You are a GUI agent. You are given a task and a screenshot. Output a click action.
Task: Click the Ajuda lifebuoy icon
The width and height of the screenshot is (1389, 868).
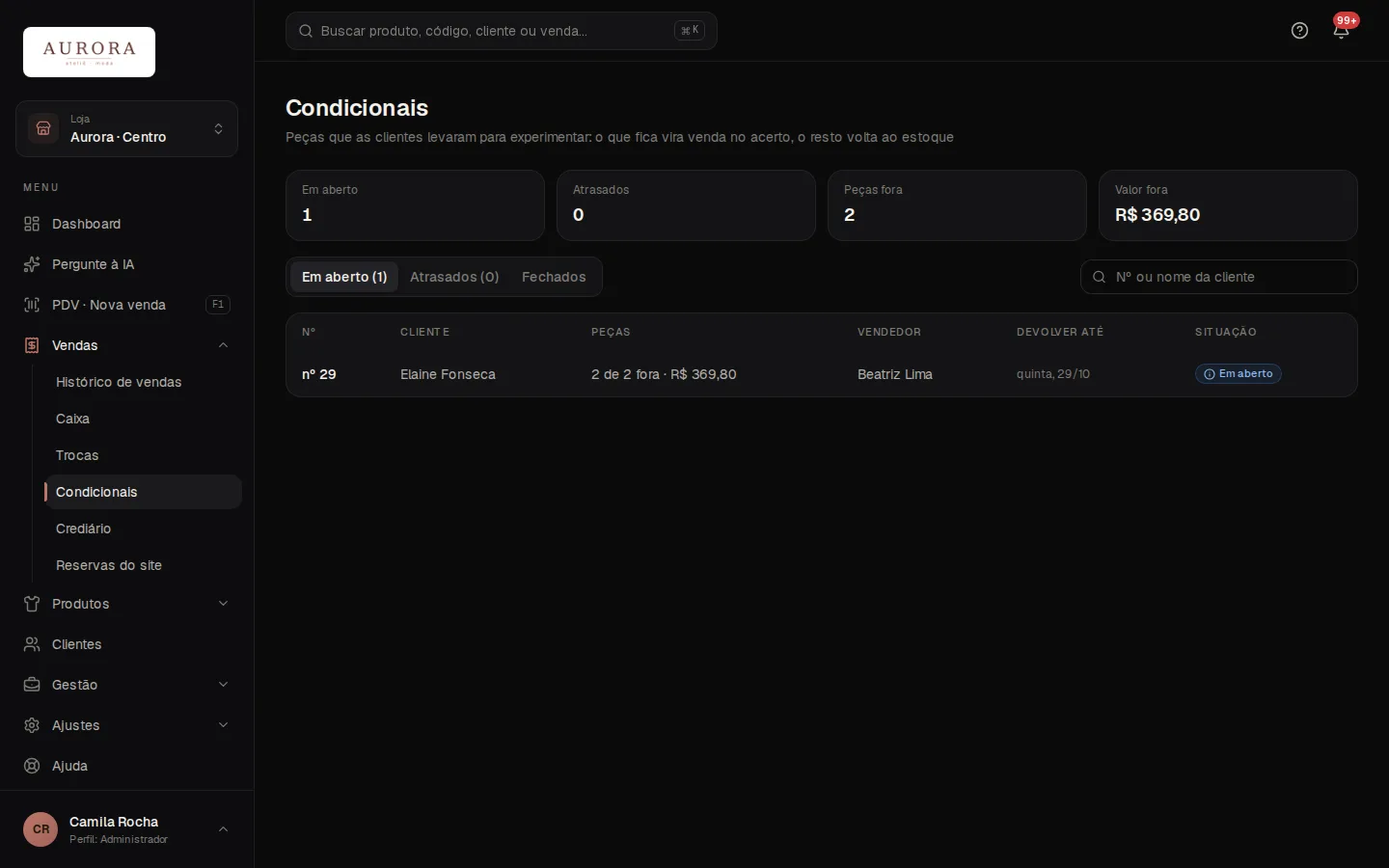point(32,766)
